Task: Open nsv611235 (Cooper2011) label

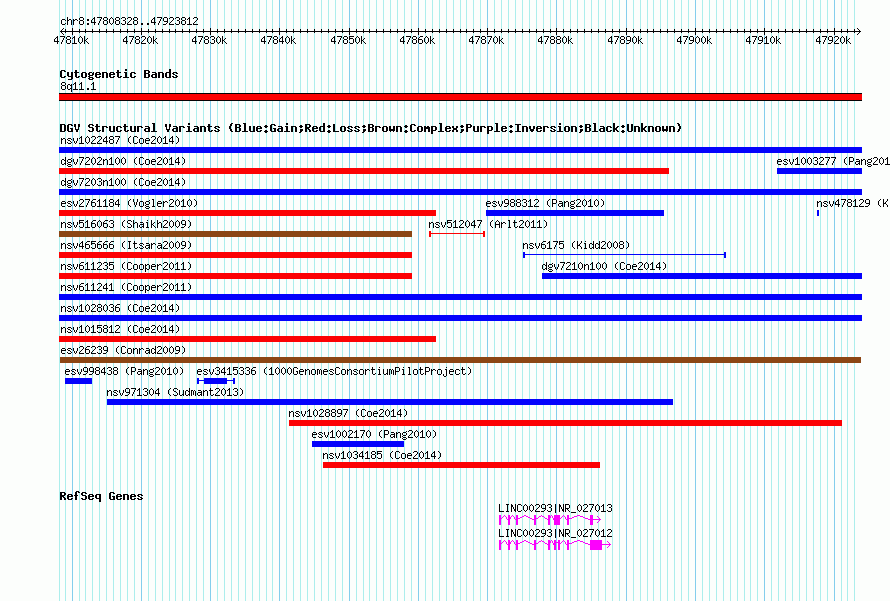Action: pyautogui.click(x=126, y=266)
